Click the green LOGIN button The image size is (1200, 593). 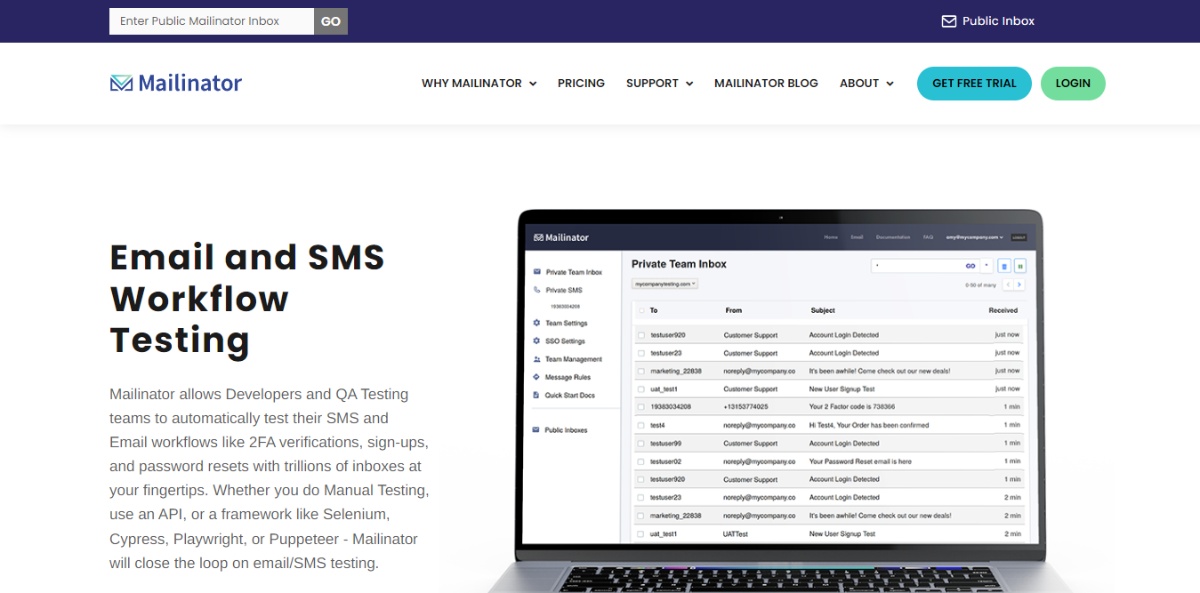coord(1073,83)
